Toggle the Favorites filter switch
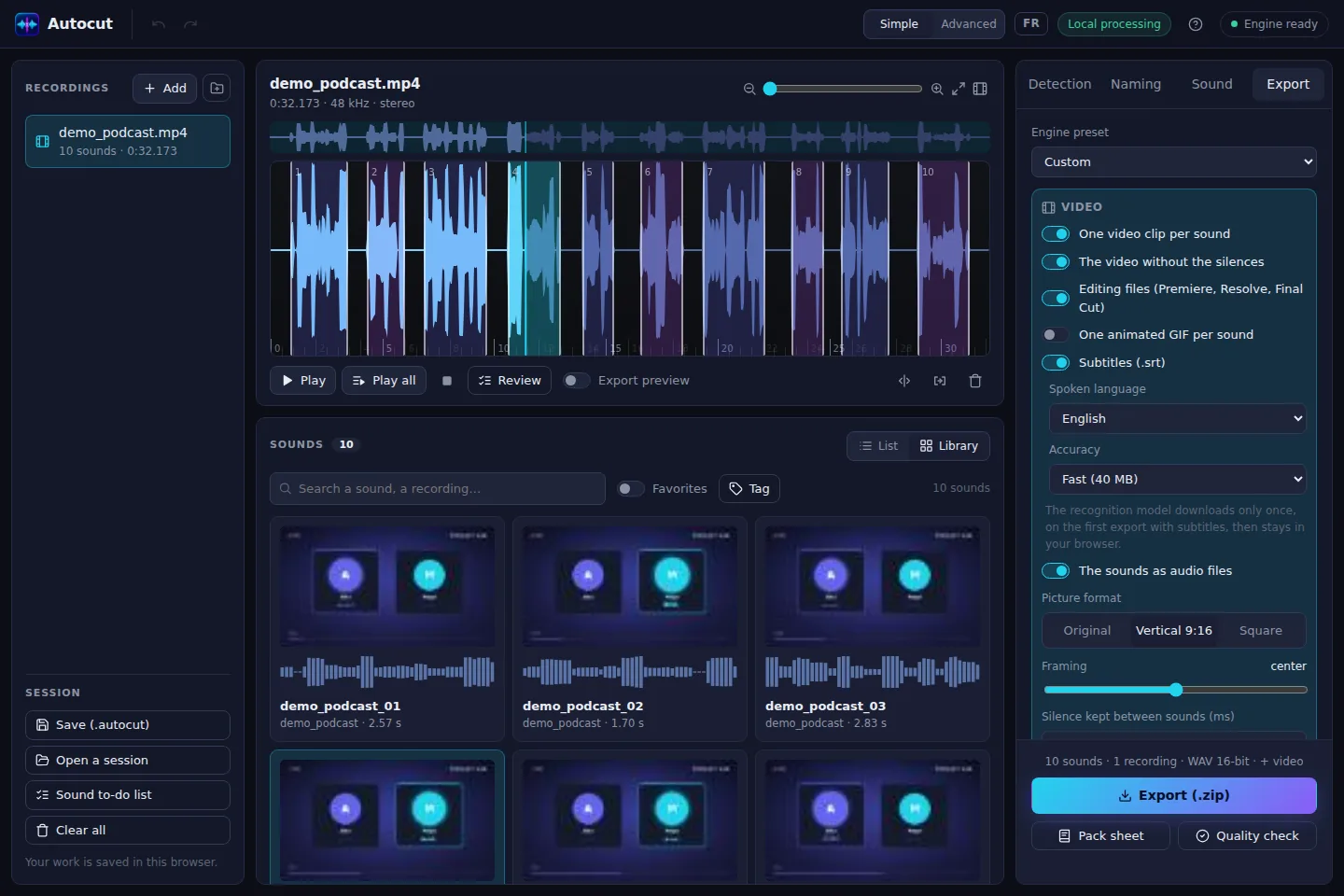Viewport: 1344px width, 896px height. pos(630,488)
